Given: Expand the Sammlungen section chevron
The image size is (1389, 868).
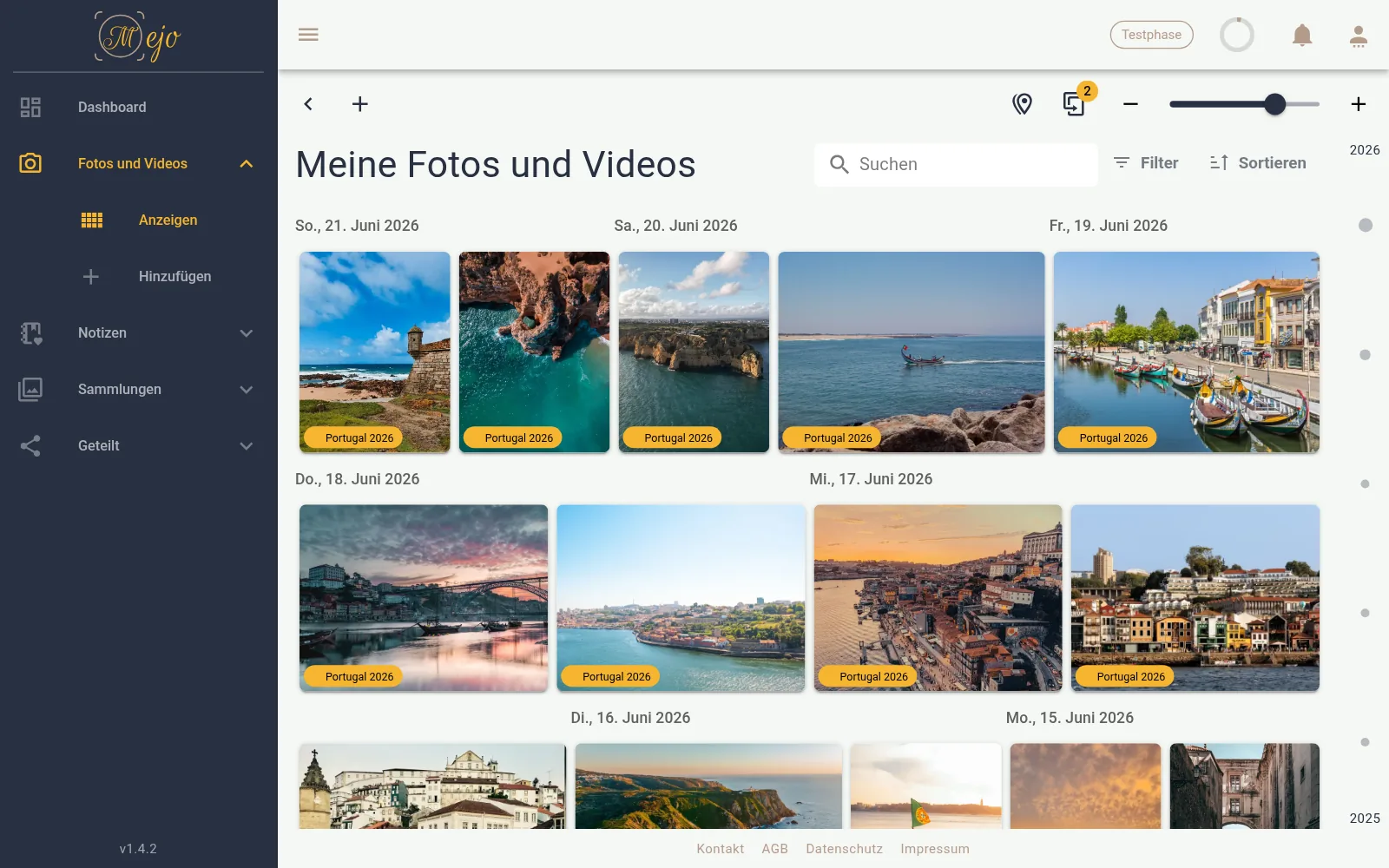Looking at the screenshot, I should coord(247,390).
